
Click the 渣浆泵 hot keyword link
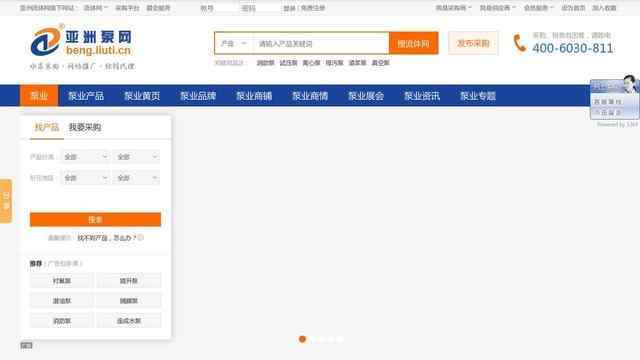[357, 63]
